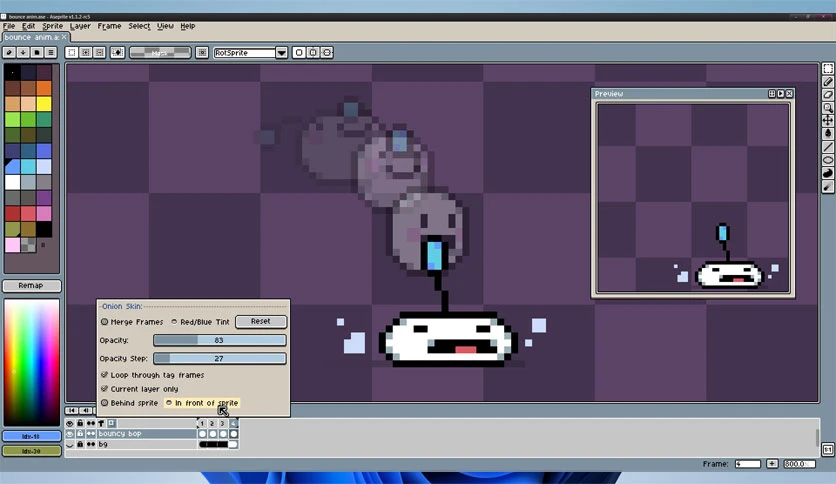Open the RotSprite algorithm dropdown arrow
The width and height of the screenshot is (836, 484).
(x=282, y=52)
